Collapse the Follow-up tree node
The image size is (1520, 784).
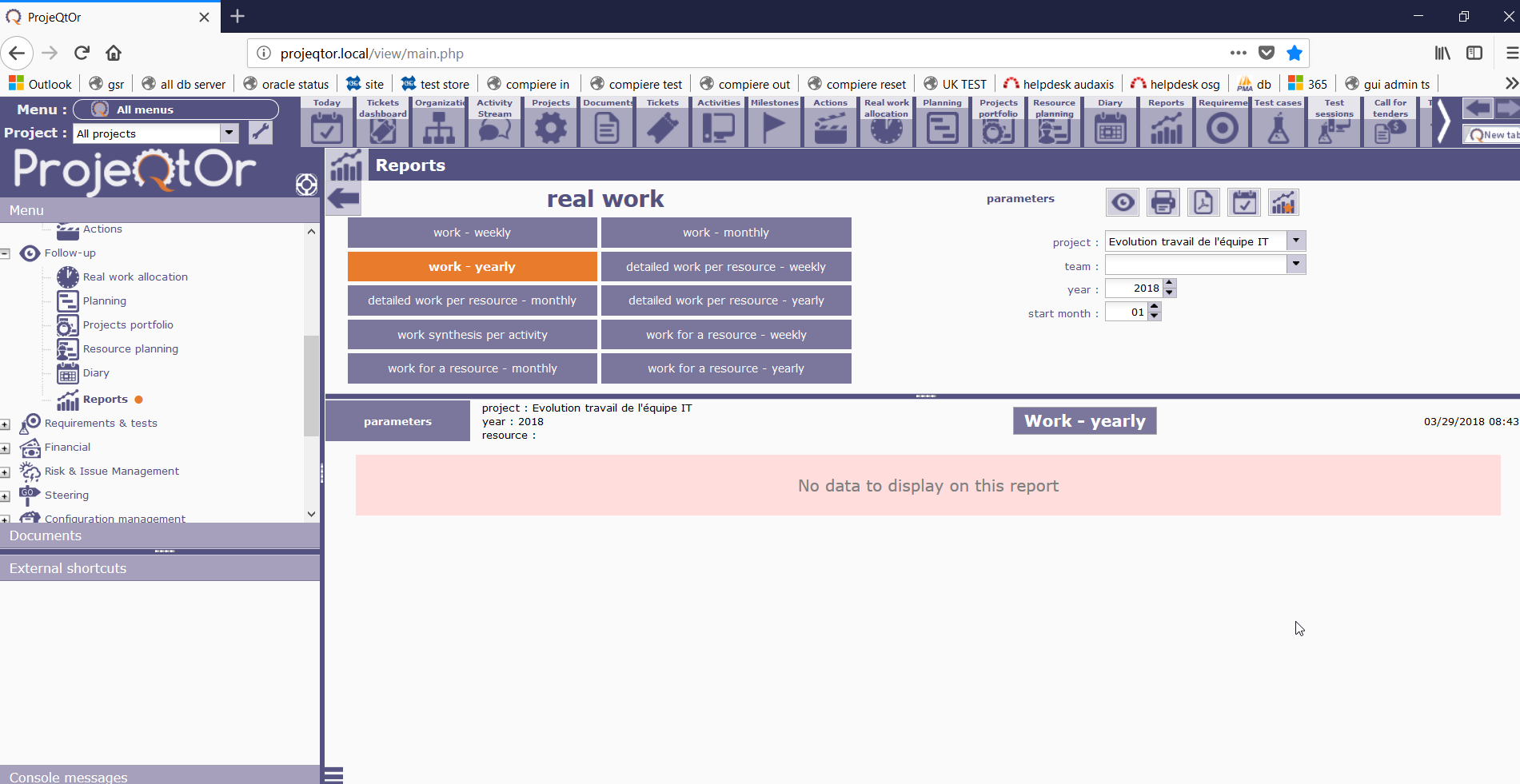6,253
